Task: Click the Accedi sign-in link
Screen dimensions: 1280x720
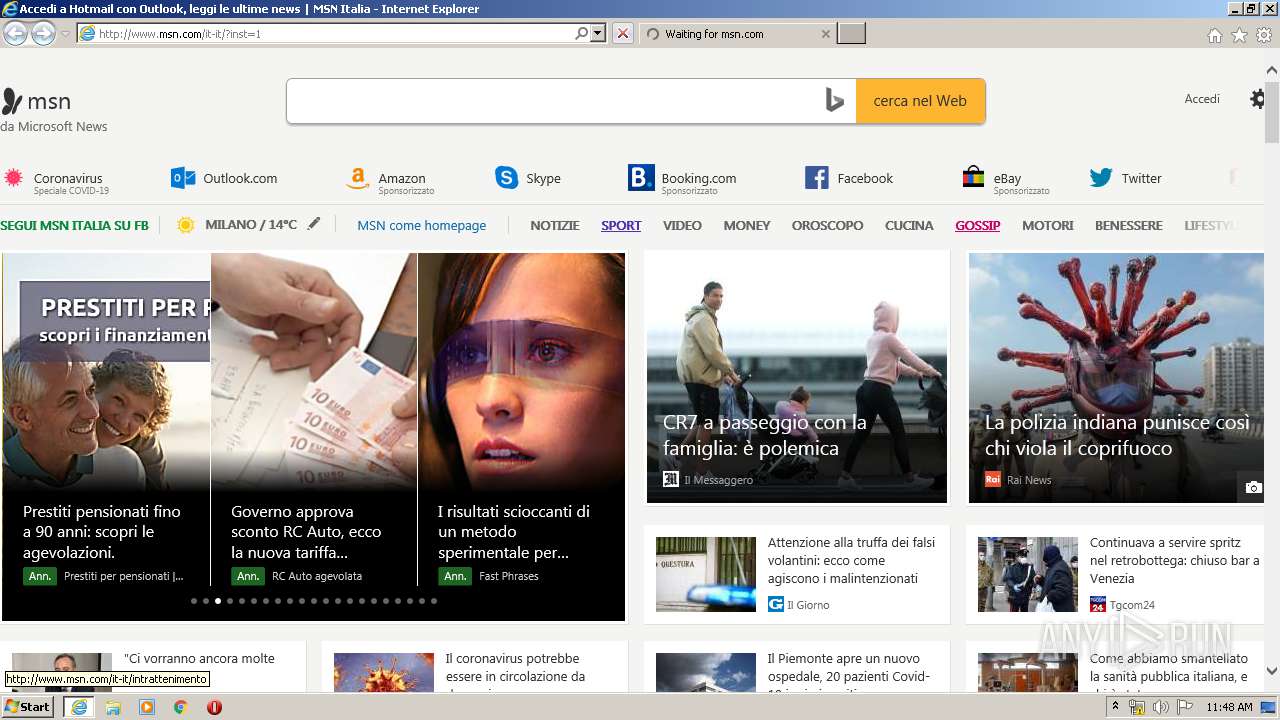Action: tap(1202, 99)
